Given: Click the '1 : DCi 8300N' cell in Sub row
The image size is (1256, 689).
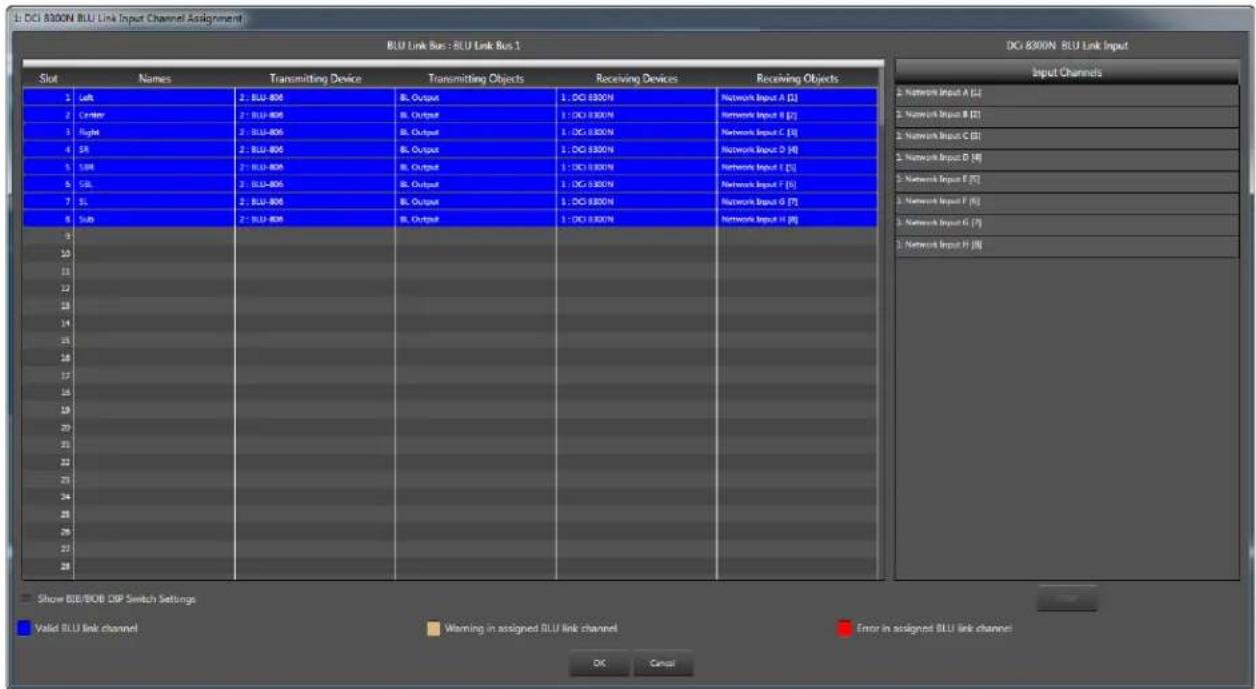Looking at the screenshot, I should click(x=637, y=218).
